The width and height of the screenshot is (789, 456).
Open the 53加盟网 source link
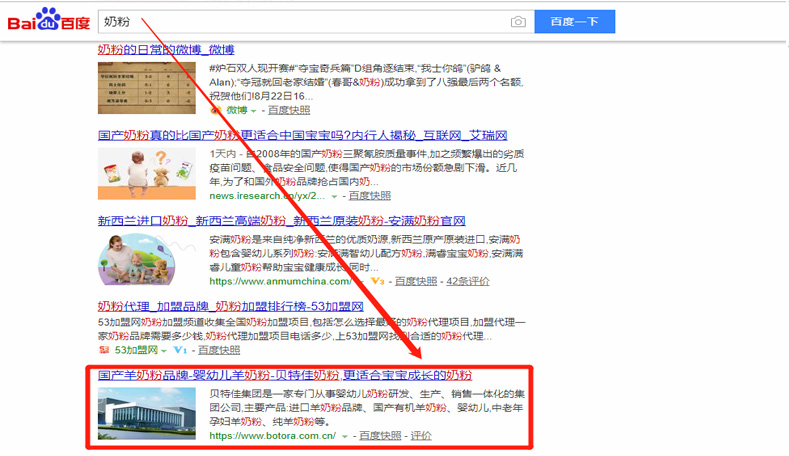(x=136, y=350)
